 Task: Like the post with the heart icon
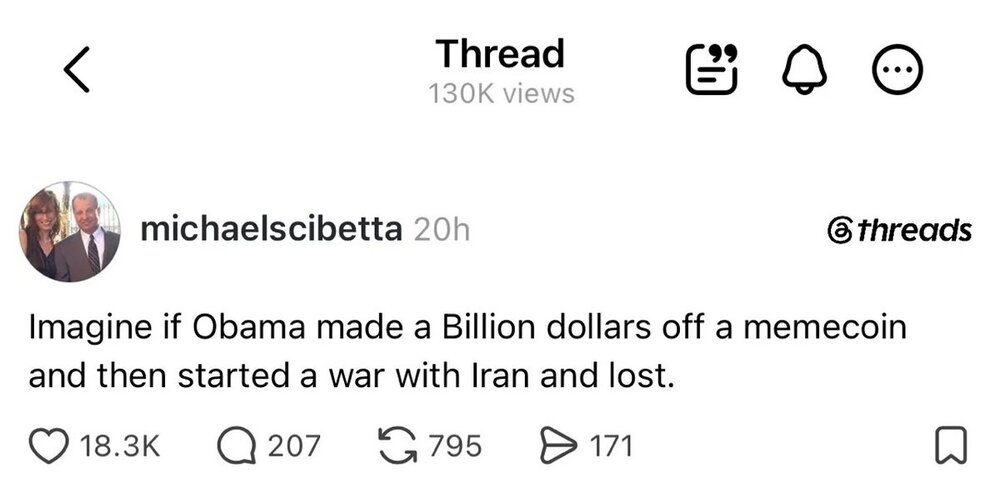[x=49, y=446]
